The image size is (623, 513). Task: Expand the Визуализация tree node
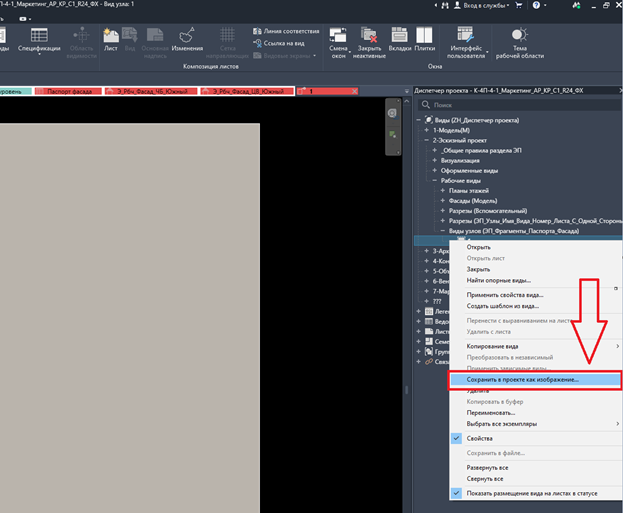[434, 160]
